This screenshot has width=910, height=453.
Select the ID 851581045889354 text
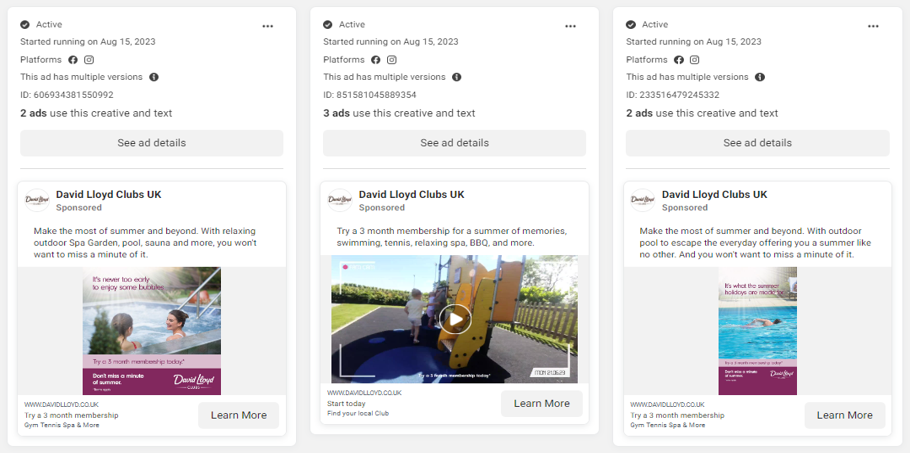click(x=370, y=95)
